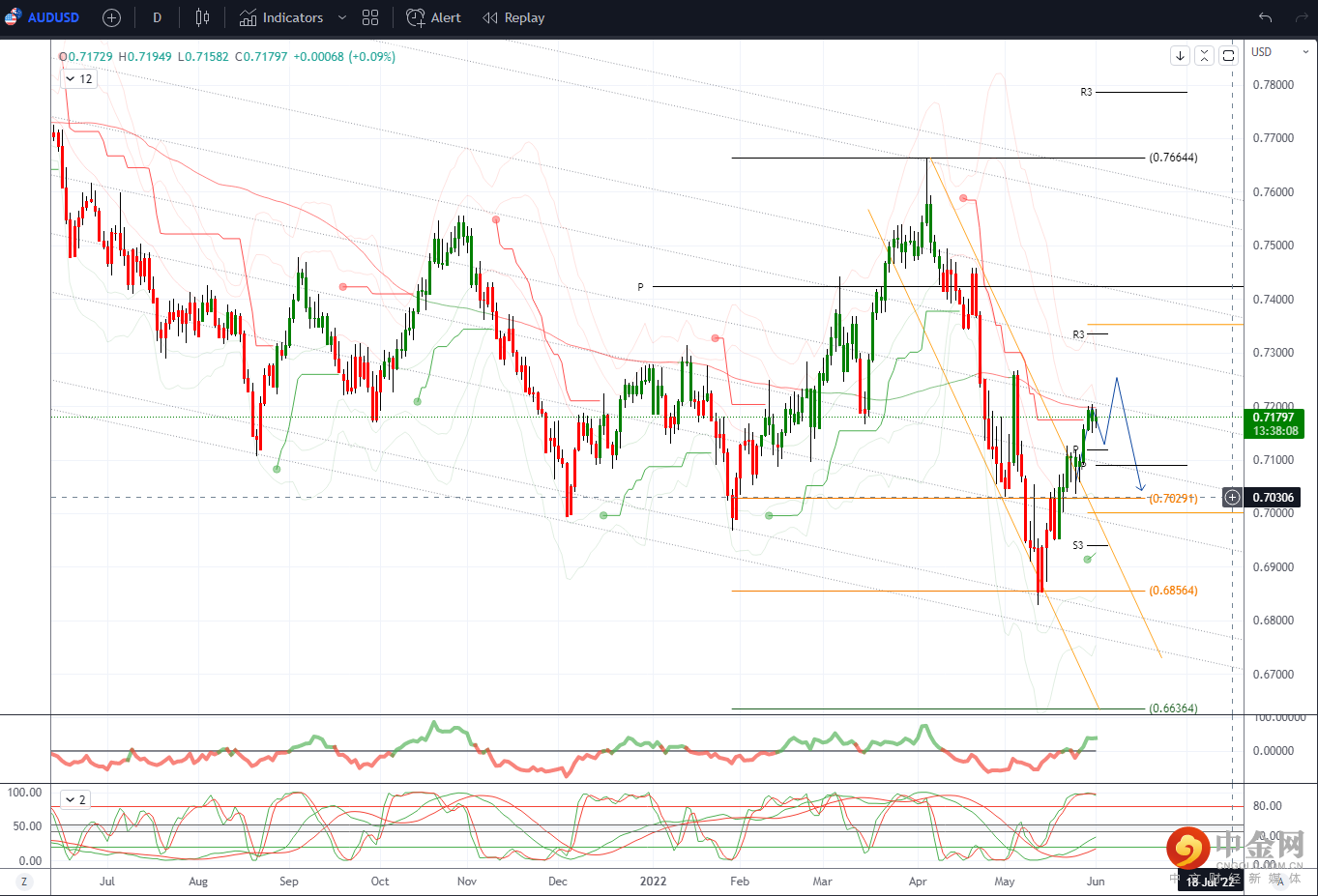This screenshot has height=896, width=1318.
Task: Expand the 2 indicators legend in lower pane
Action: tap(75, 799)
